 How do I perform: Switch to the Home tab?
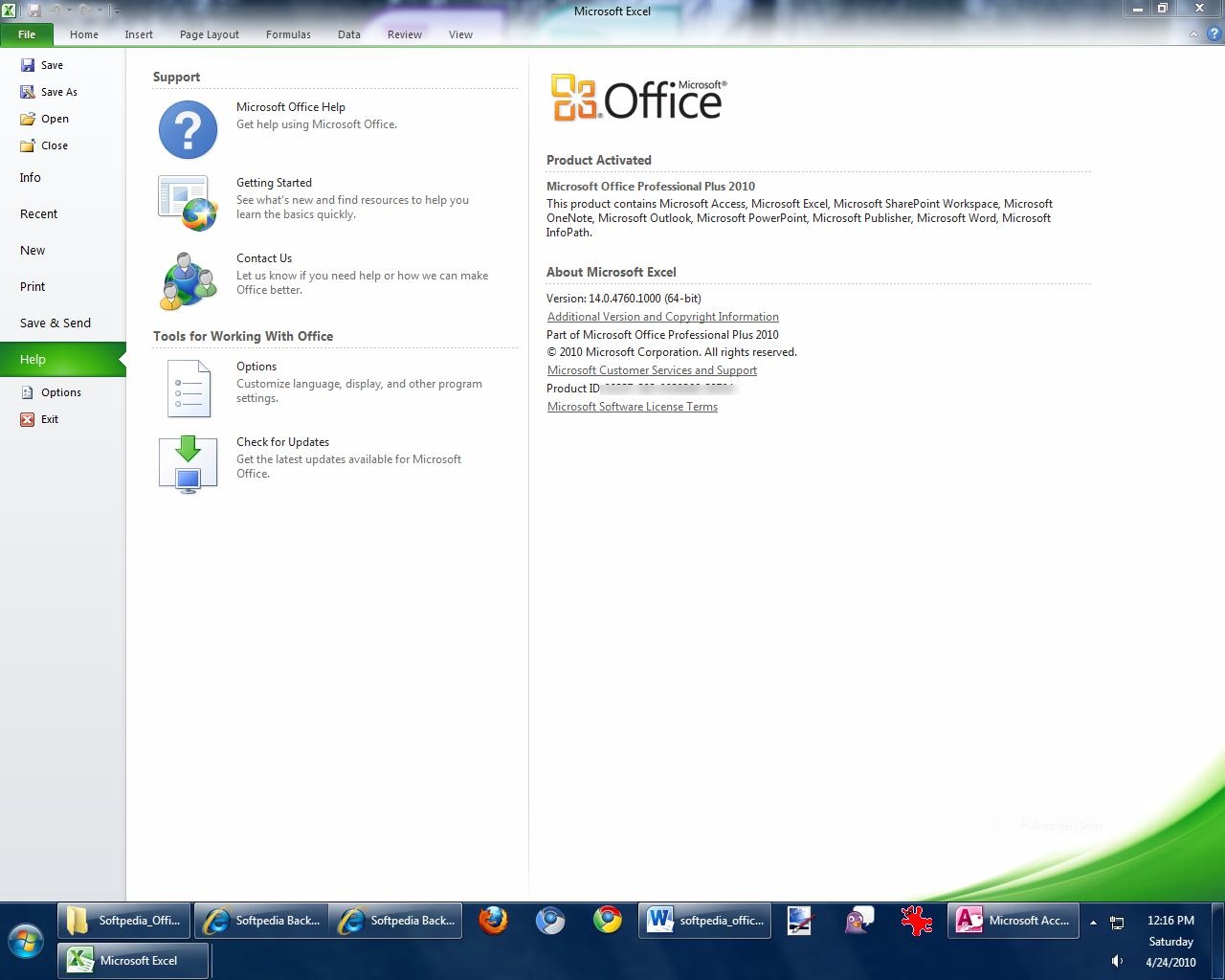coord(84,34)
